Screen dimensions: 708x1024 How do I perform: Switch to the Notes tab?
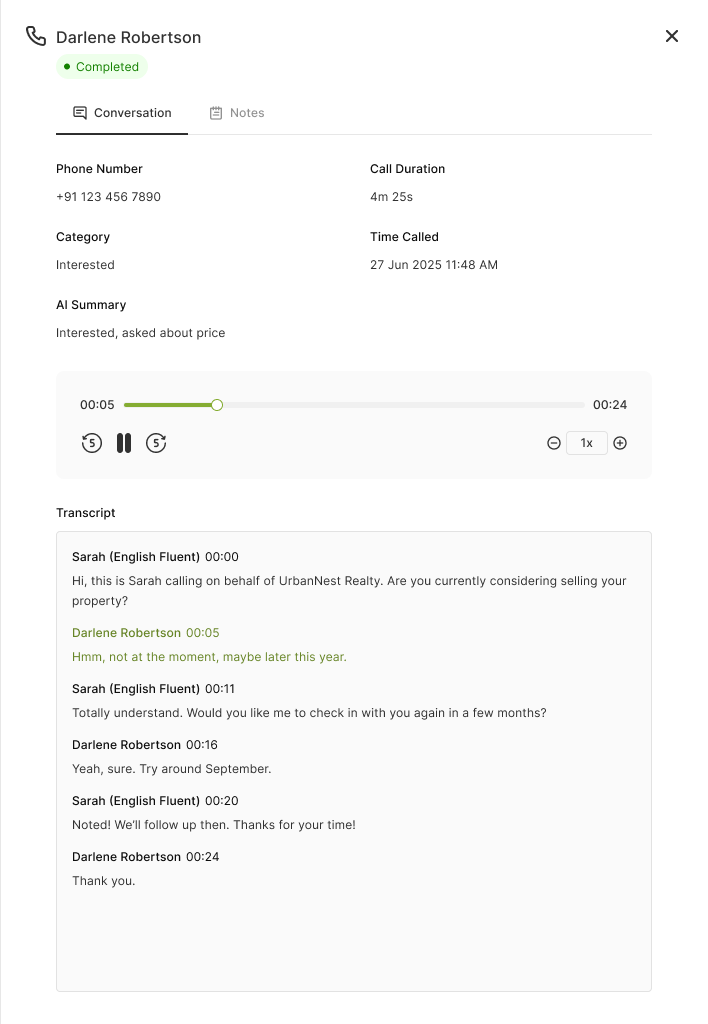pyautogui.click(x=237, y=113)
